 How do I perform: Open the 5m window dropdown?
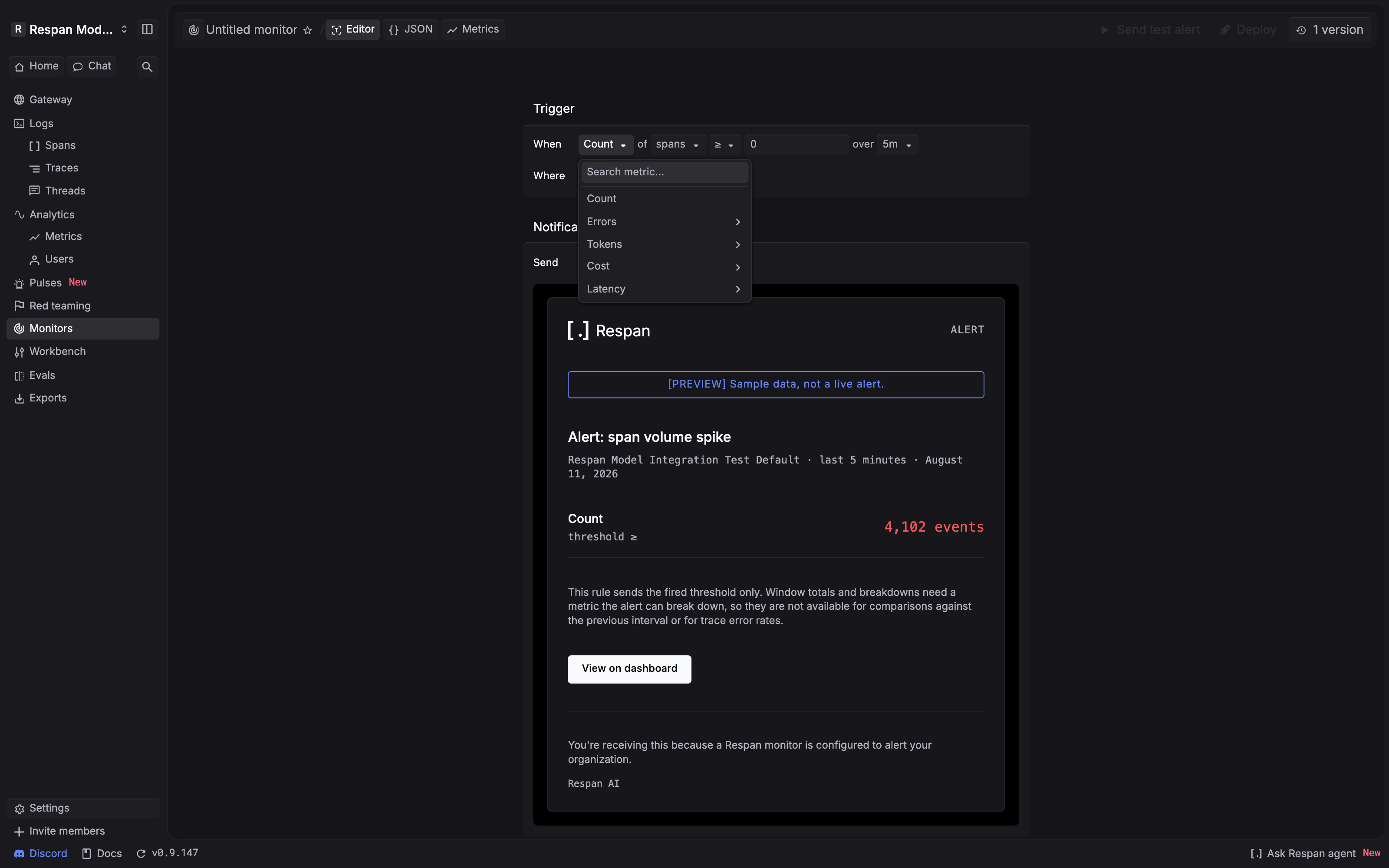pos(897,144)
